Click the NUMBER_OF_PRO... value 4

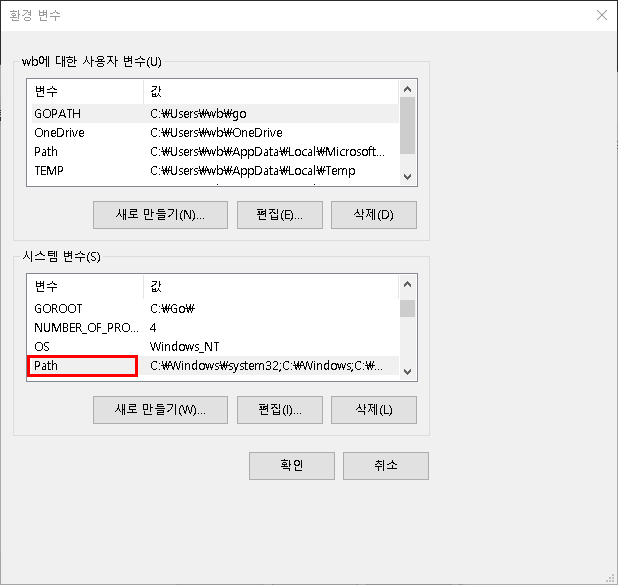[x=153, y=328]
